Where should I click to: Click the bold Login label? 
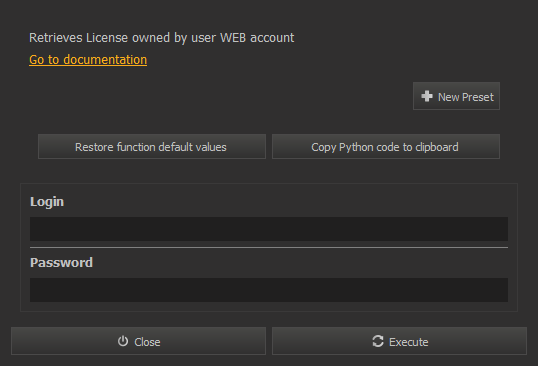pos(47,202)
